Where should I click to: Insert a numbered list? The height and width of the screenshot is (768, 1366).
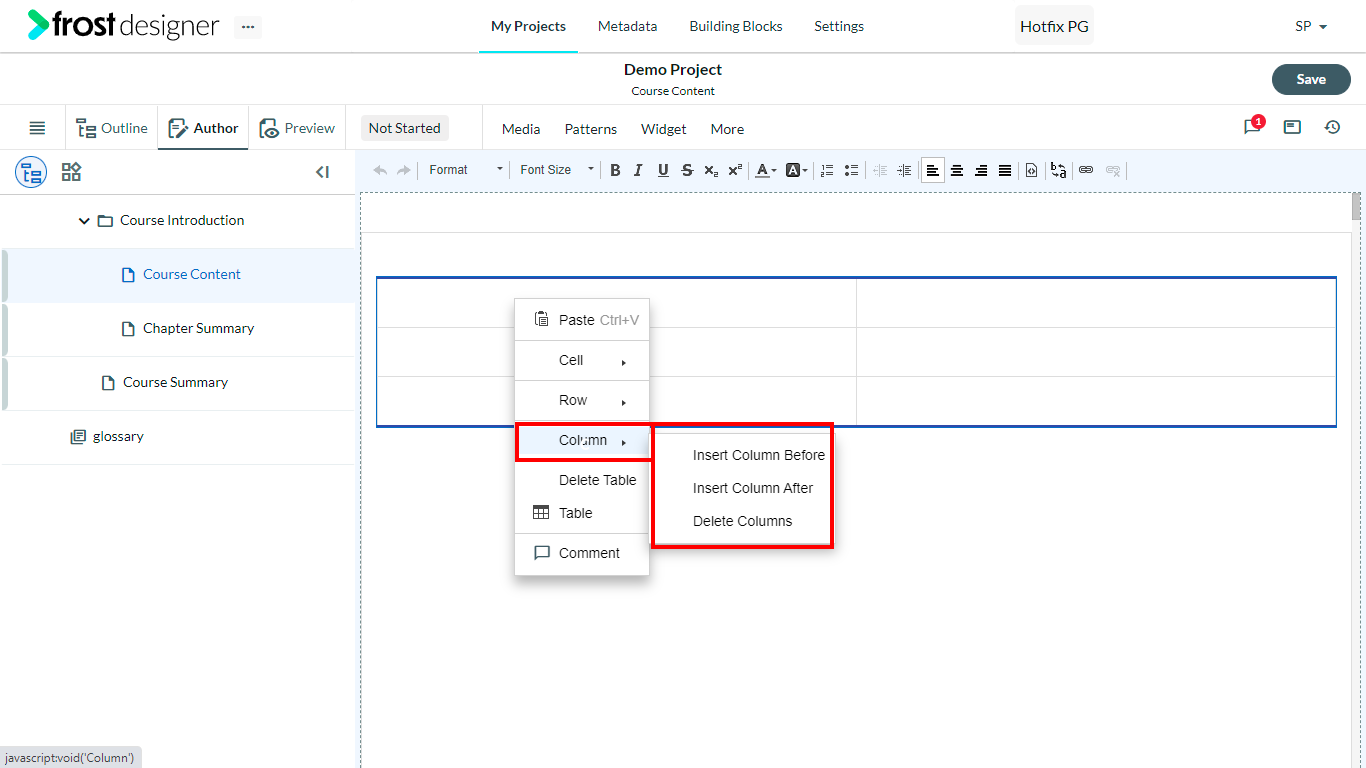point(827,170)
